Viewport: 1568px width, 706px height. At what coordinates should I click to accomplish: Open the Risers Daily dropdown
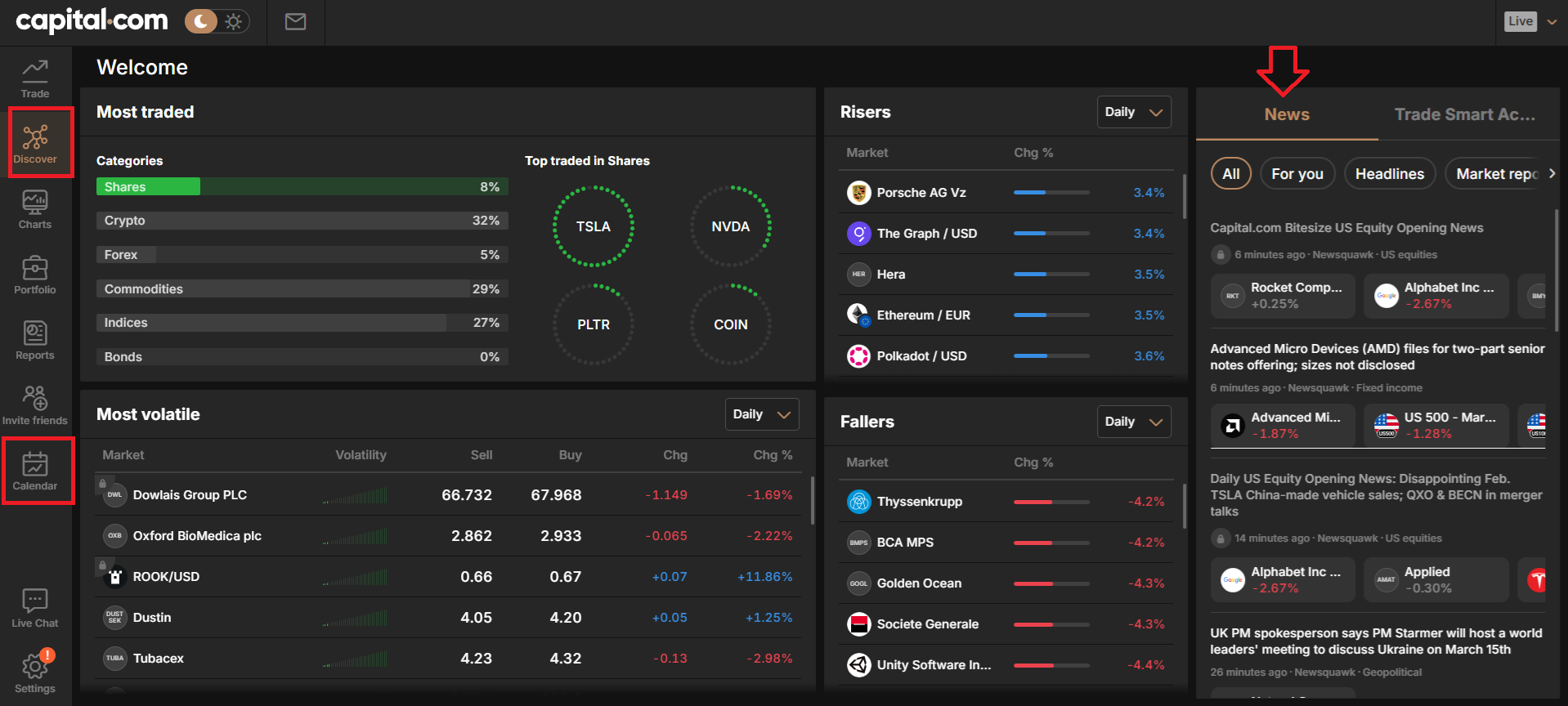pyautogui.click(x=1134, y=112)
